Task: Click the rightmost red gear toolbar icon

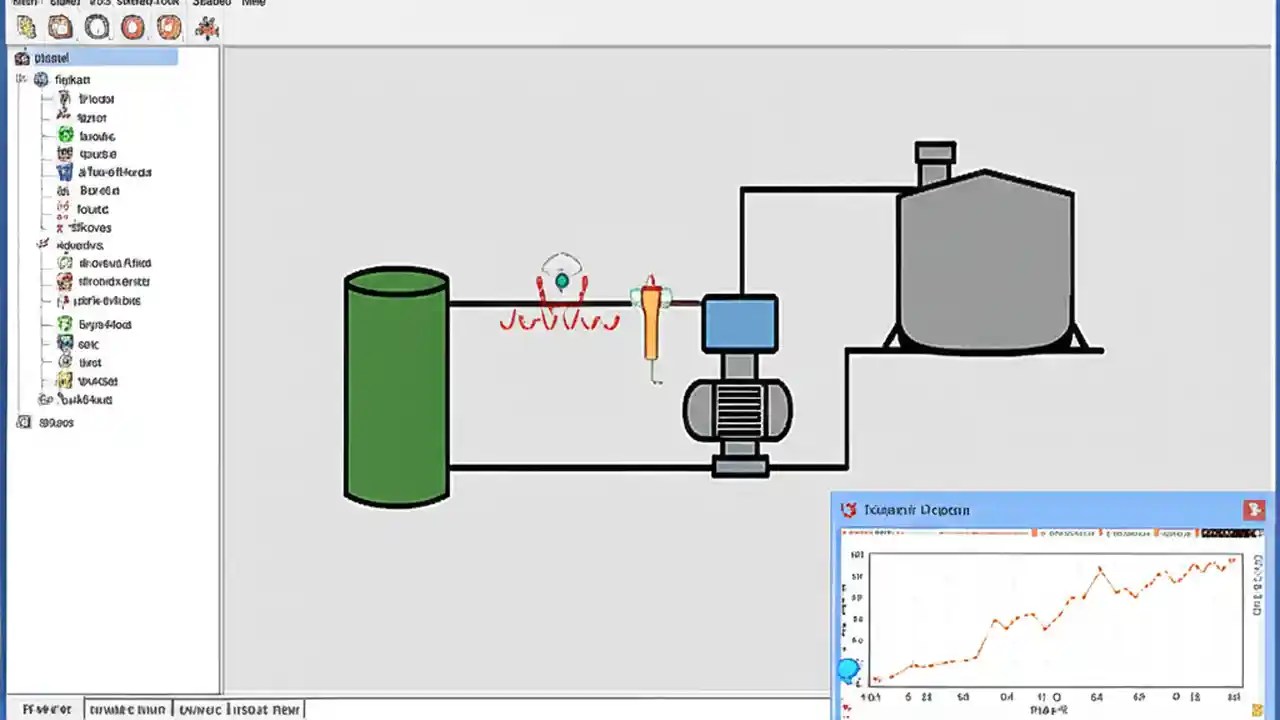Action: pos(206,27)
